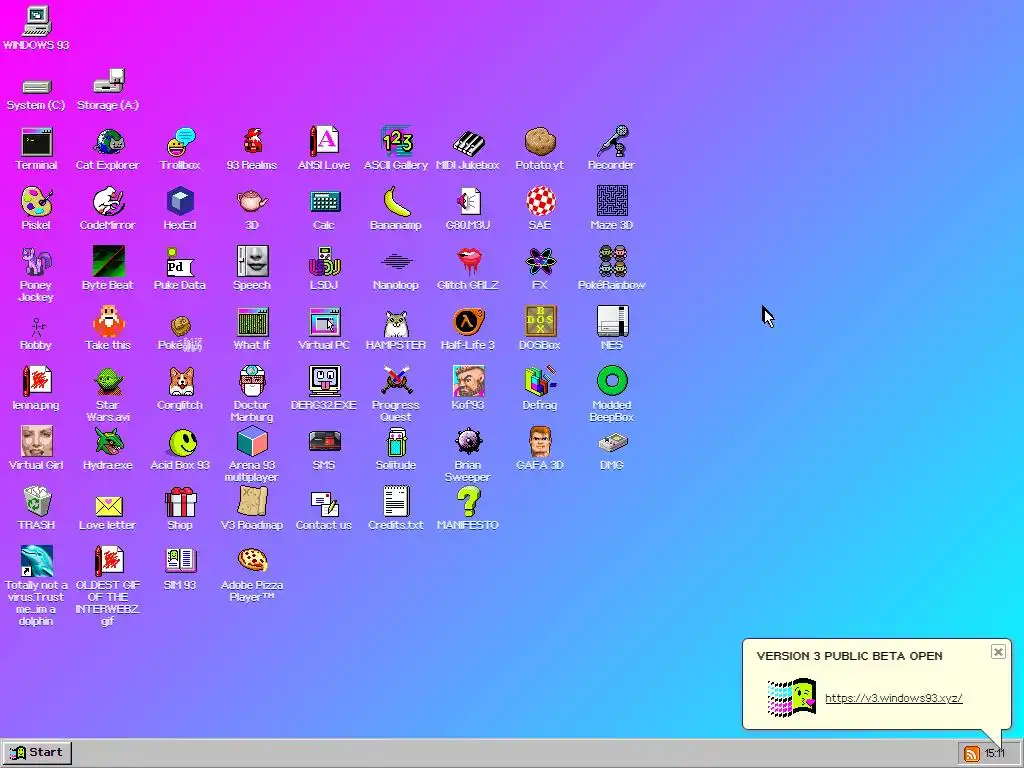Open Storage (A:) drive
The image size is (1024, 768).
coord(108,81)
